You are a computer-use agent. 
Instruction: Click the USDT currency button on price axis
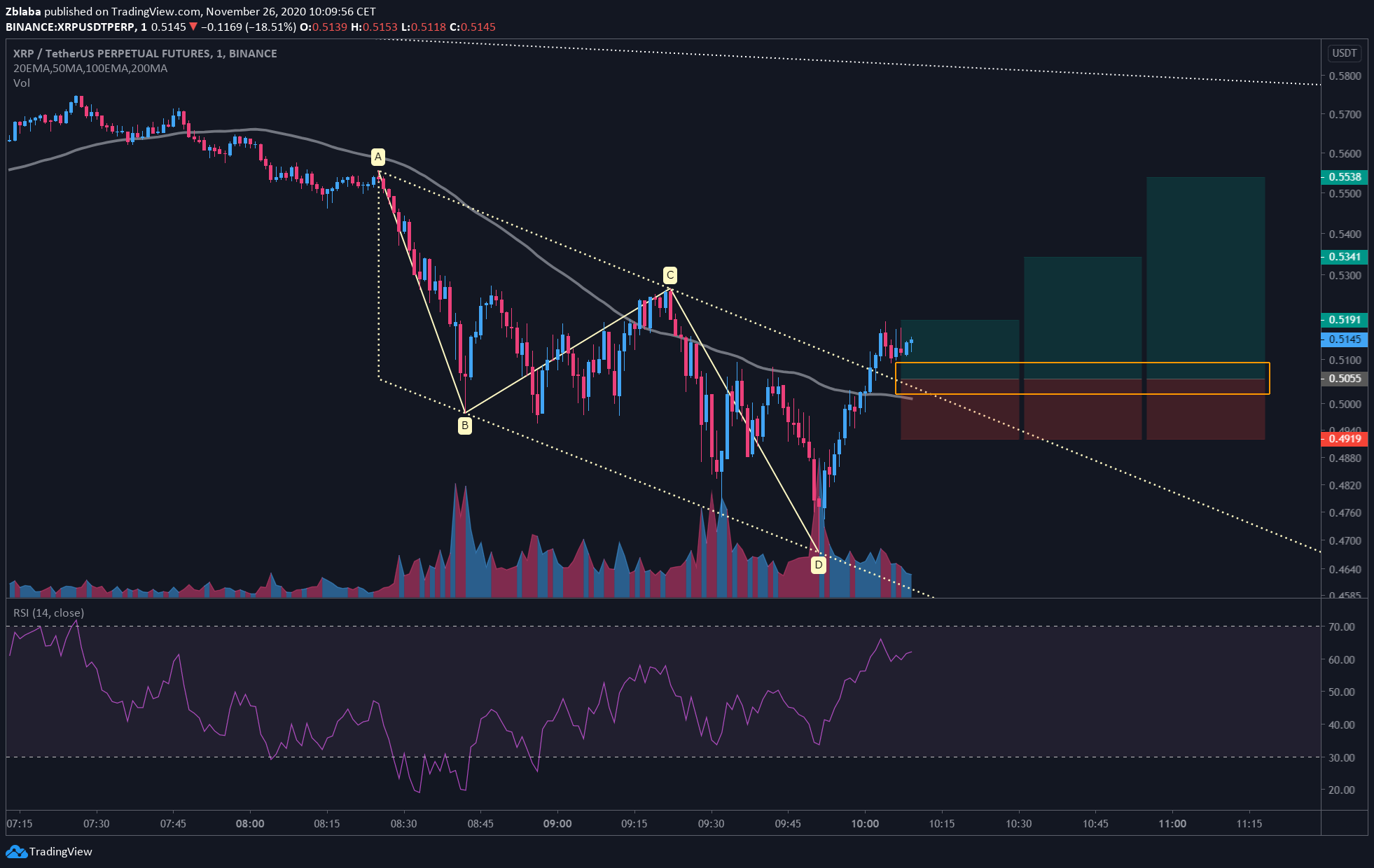point(1344,53)
